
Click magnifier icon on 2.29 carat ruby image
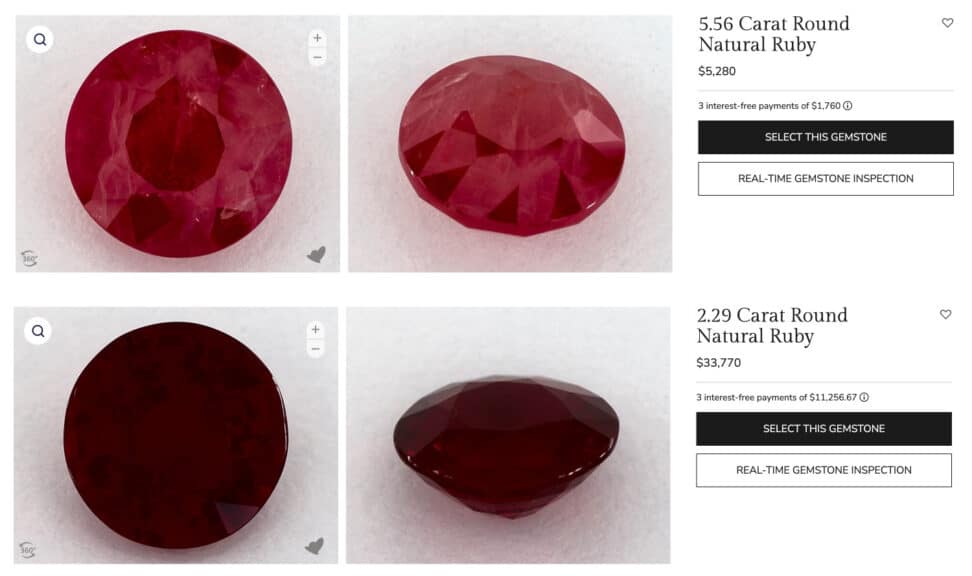tap(38, 331)
